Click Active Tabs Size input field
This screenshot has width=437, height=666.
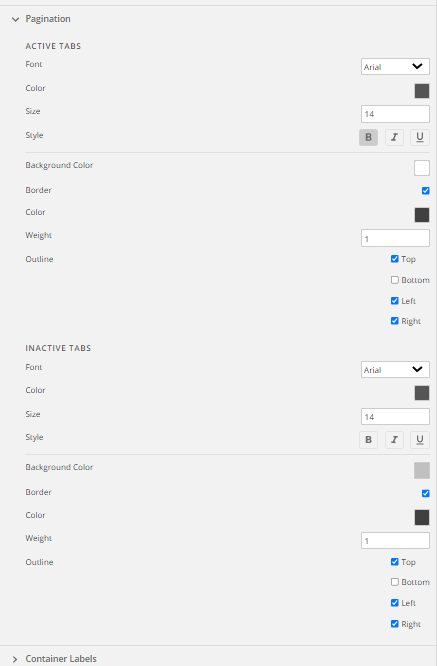point(395,114)
